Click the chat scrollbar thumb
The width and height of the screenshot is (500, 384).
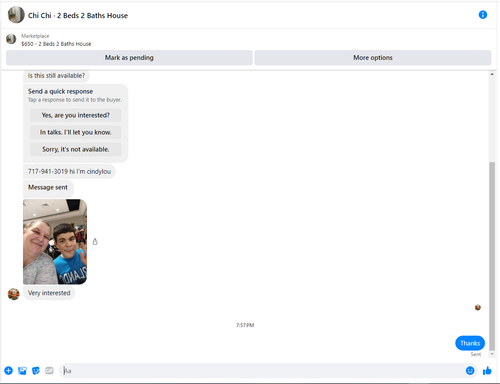click(492, 256)
